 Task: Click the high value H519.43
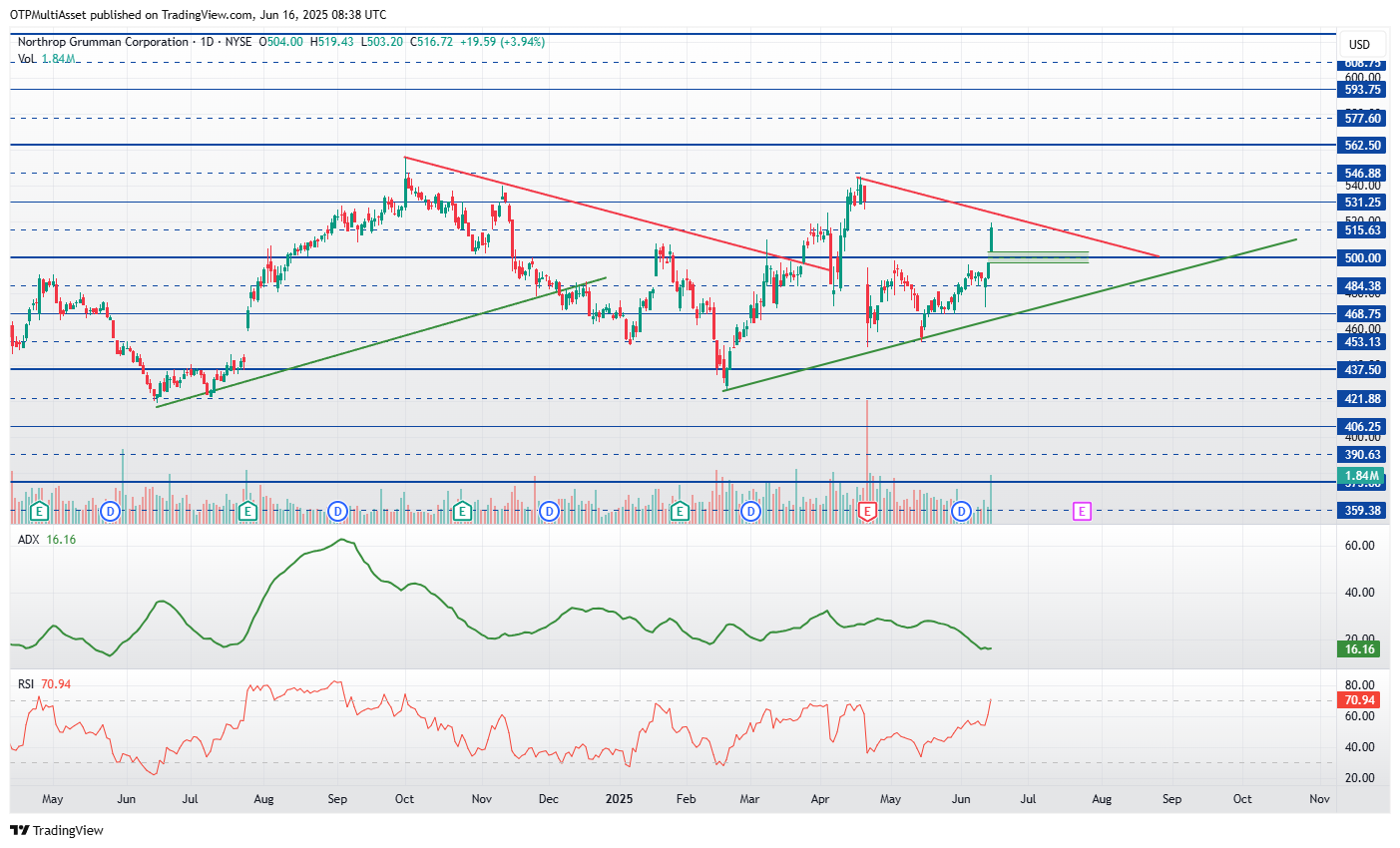(332, 42)
